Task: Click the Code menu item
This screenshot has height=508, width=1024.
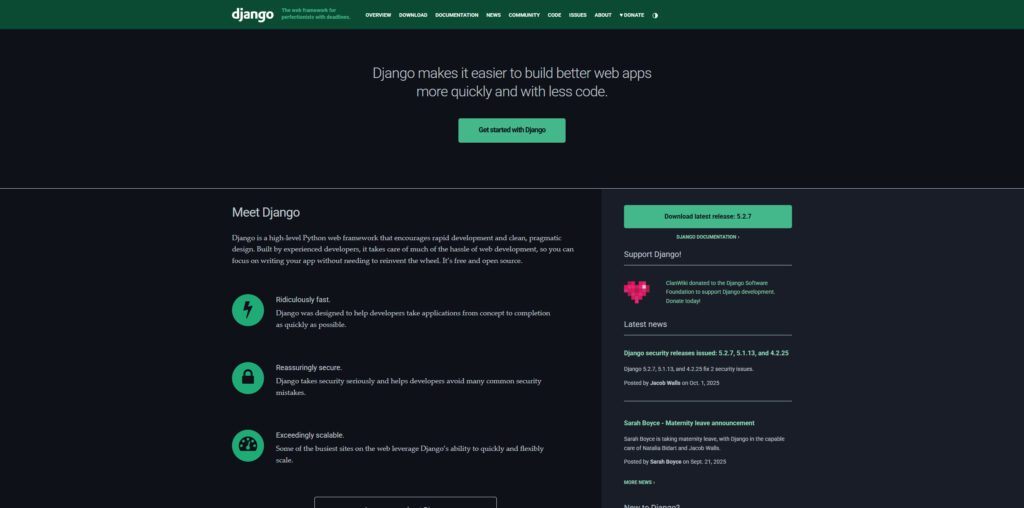Action: coord(555,15)
